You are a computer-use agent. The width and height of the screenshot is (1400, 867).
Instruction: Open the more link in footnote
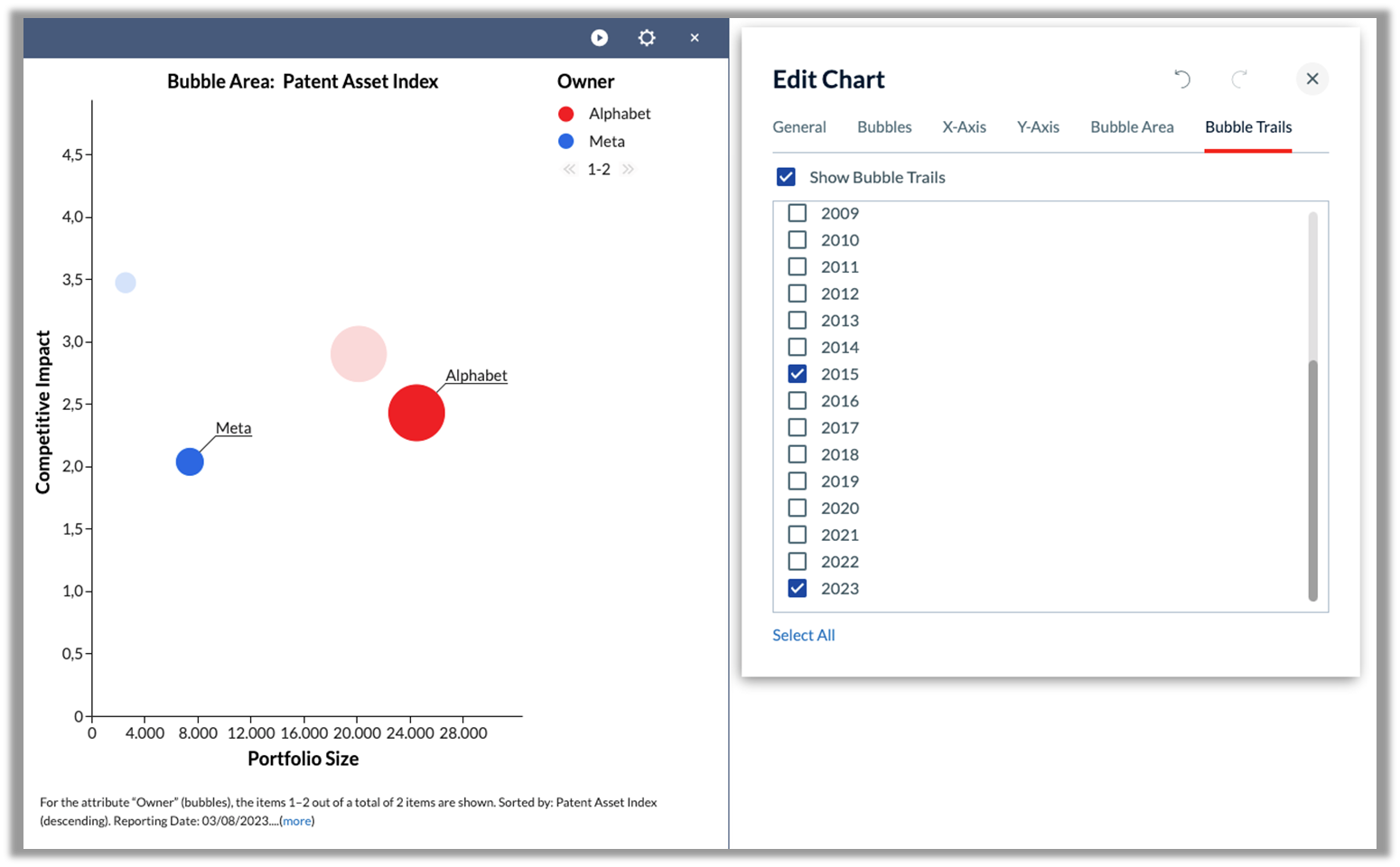point(297,821)
